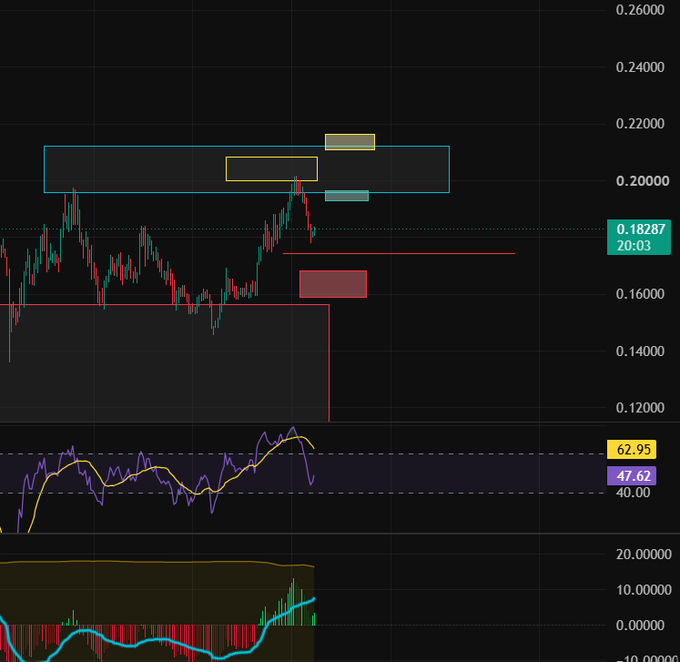Click the purple RSI value label 47.62
This screenshot has height=662, width=680.
click(x=631, y=476)
